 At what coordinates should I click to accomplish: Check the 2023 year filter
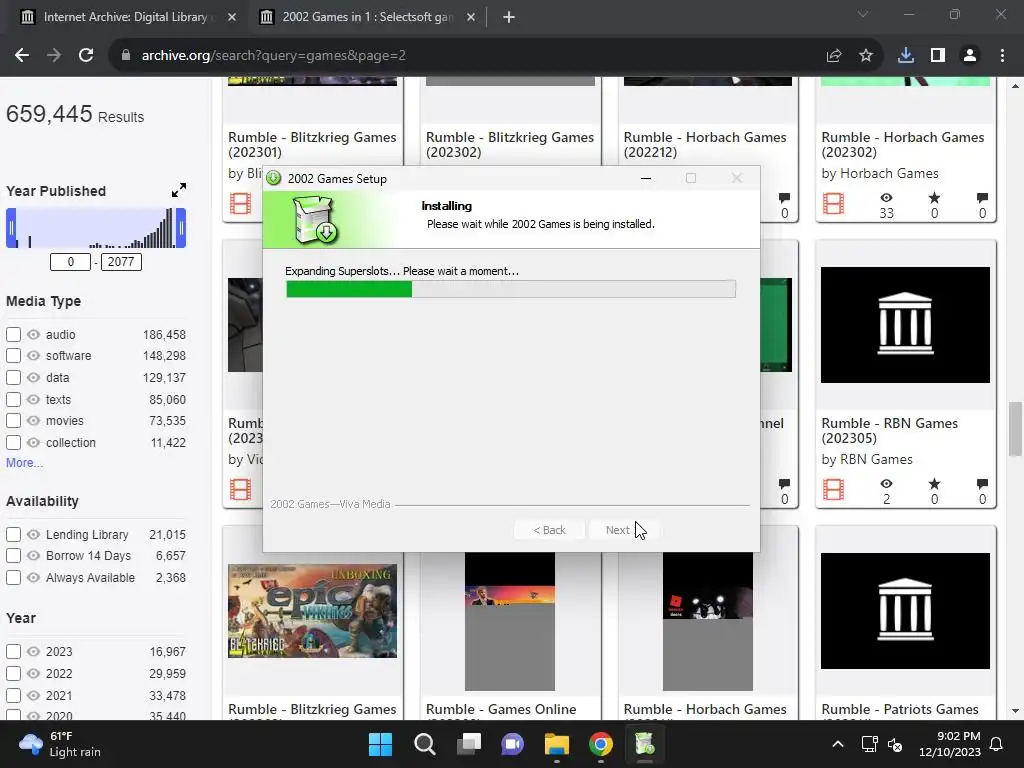tap(13, 651)
